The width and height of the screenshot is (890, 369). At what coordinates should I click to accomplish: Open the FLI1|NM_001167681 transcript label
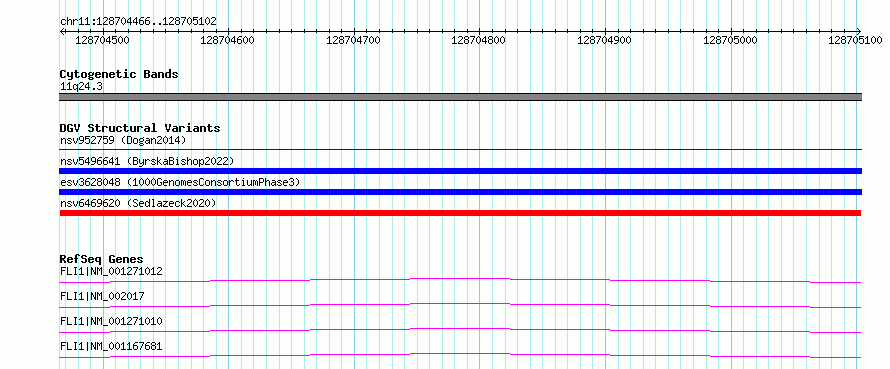click(x=111, y=346)
